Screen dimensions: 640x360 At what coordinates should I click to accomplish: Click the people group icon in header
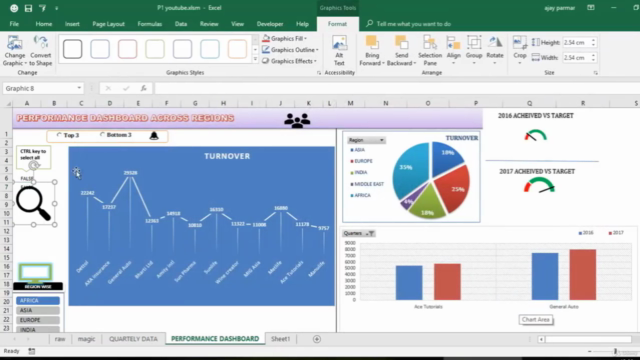297,120
